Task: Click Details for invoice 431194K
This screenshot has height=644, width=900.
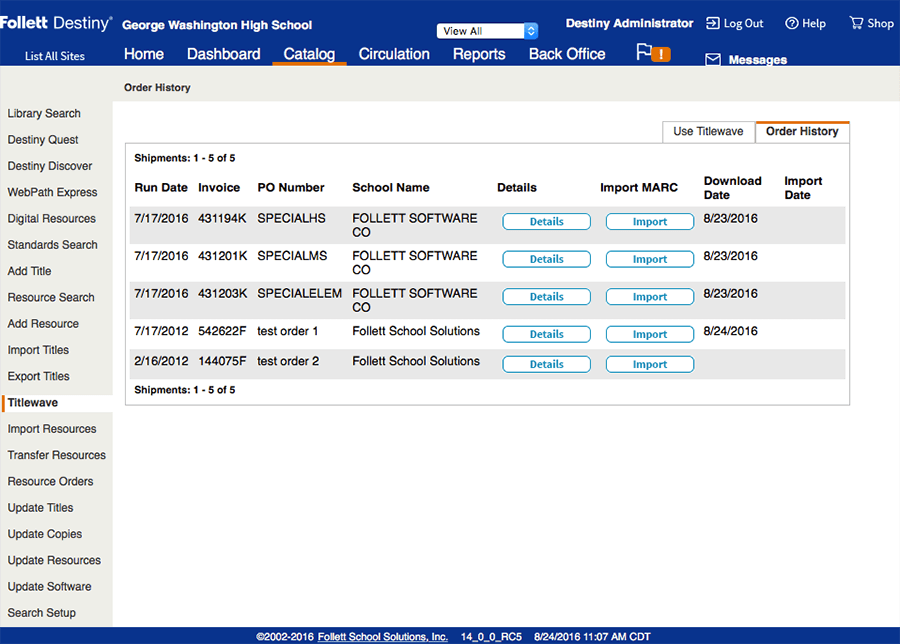Action: (546, 222)
